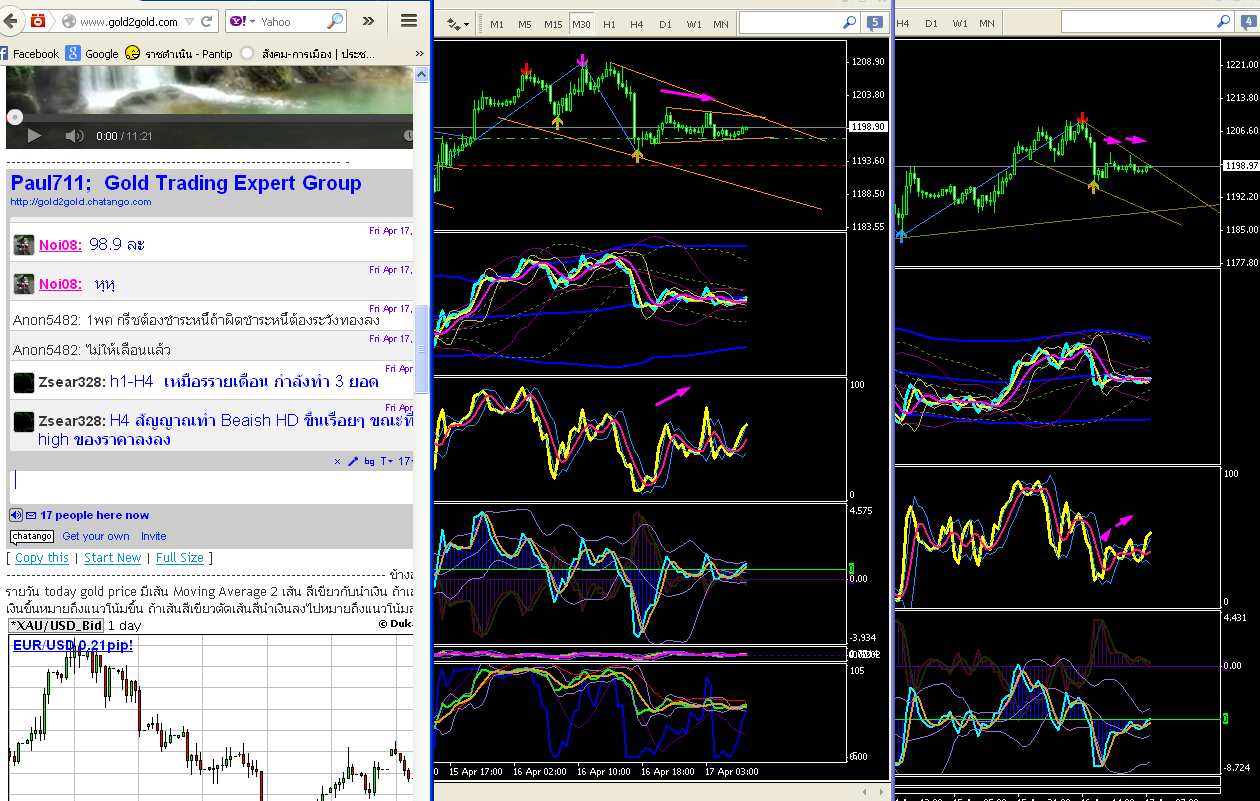Viewport: 1260px width, 801px height.
Task: Click the chat scrollbar thumb
Action: click(x=421, y=349)
